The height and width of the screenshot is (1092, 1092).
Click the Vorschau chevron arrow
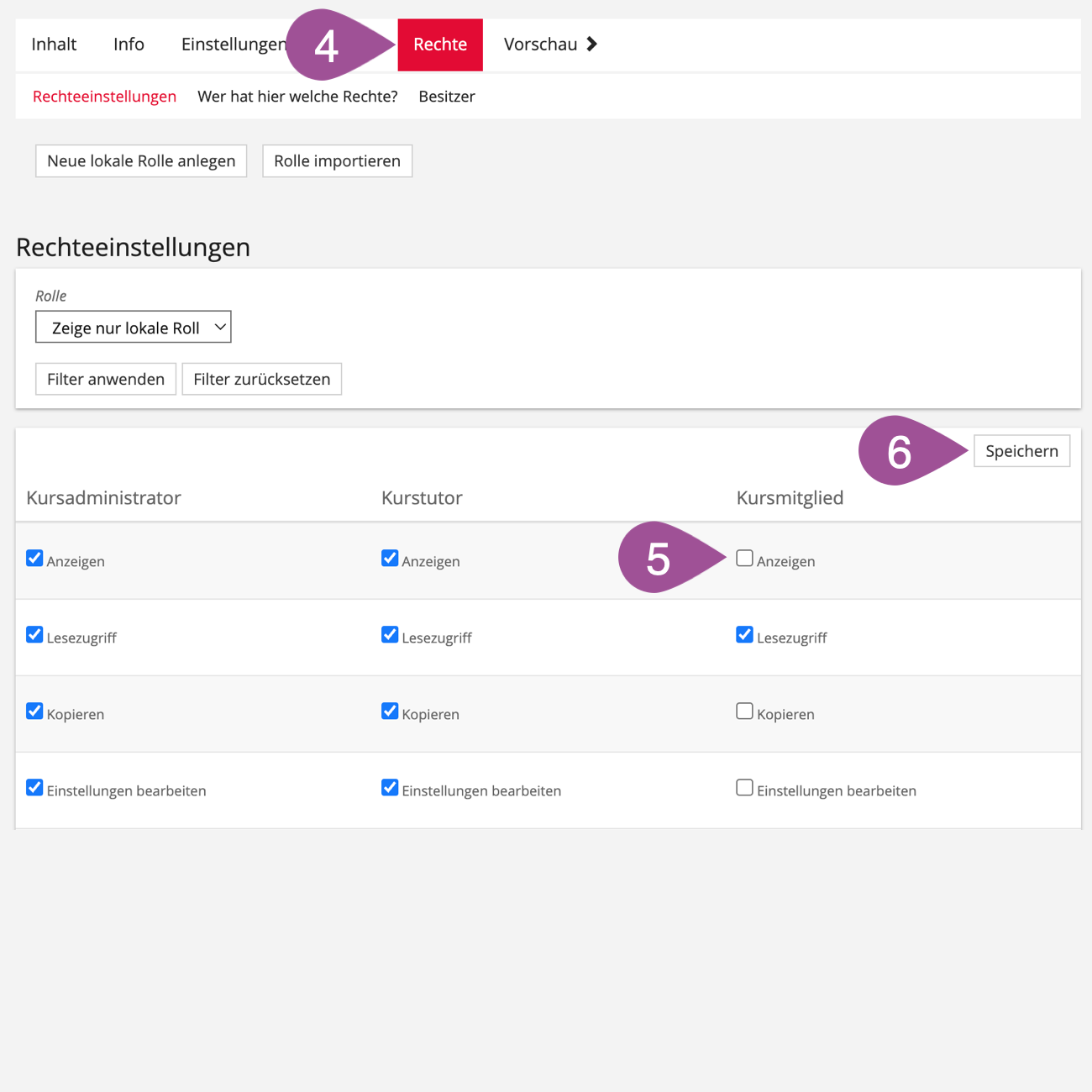click(592, 45)
